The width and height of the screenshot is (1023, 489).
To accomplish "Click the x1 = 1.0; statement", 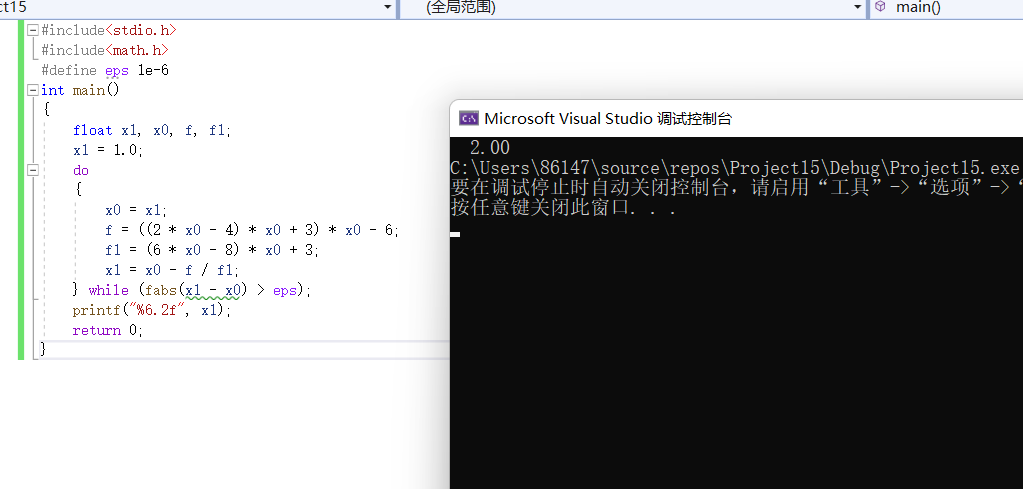I will pos(108,150).
